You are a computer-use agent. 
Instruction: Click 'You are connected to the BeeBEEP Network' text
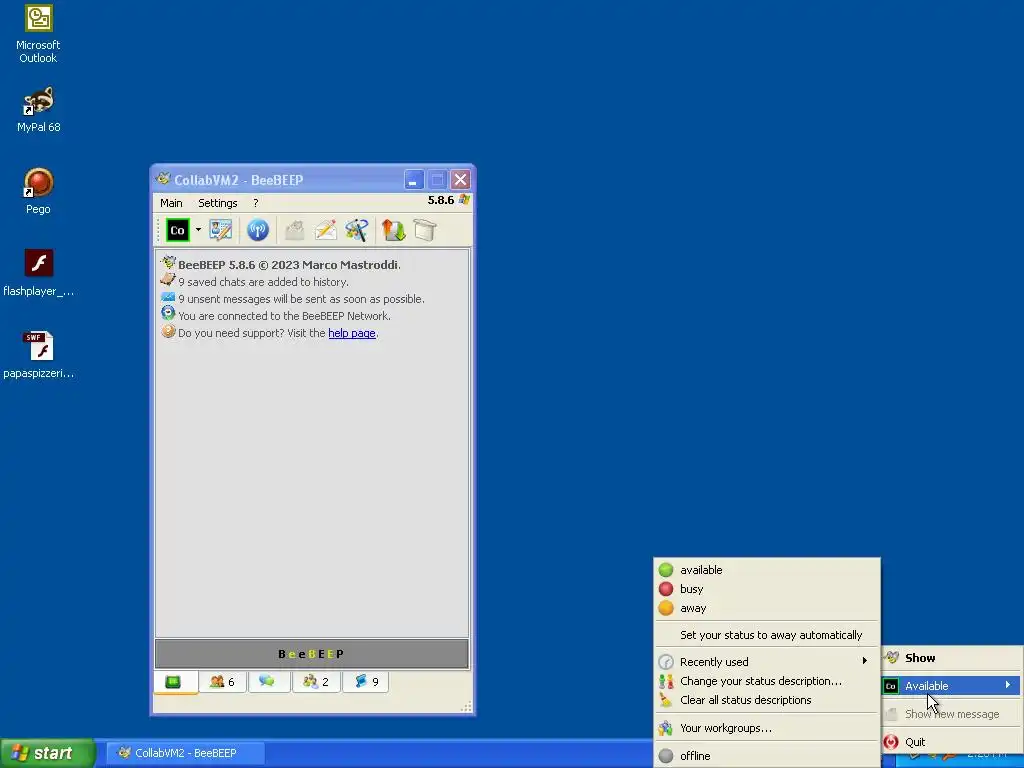[x=284, y=316]
